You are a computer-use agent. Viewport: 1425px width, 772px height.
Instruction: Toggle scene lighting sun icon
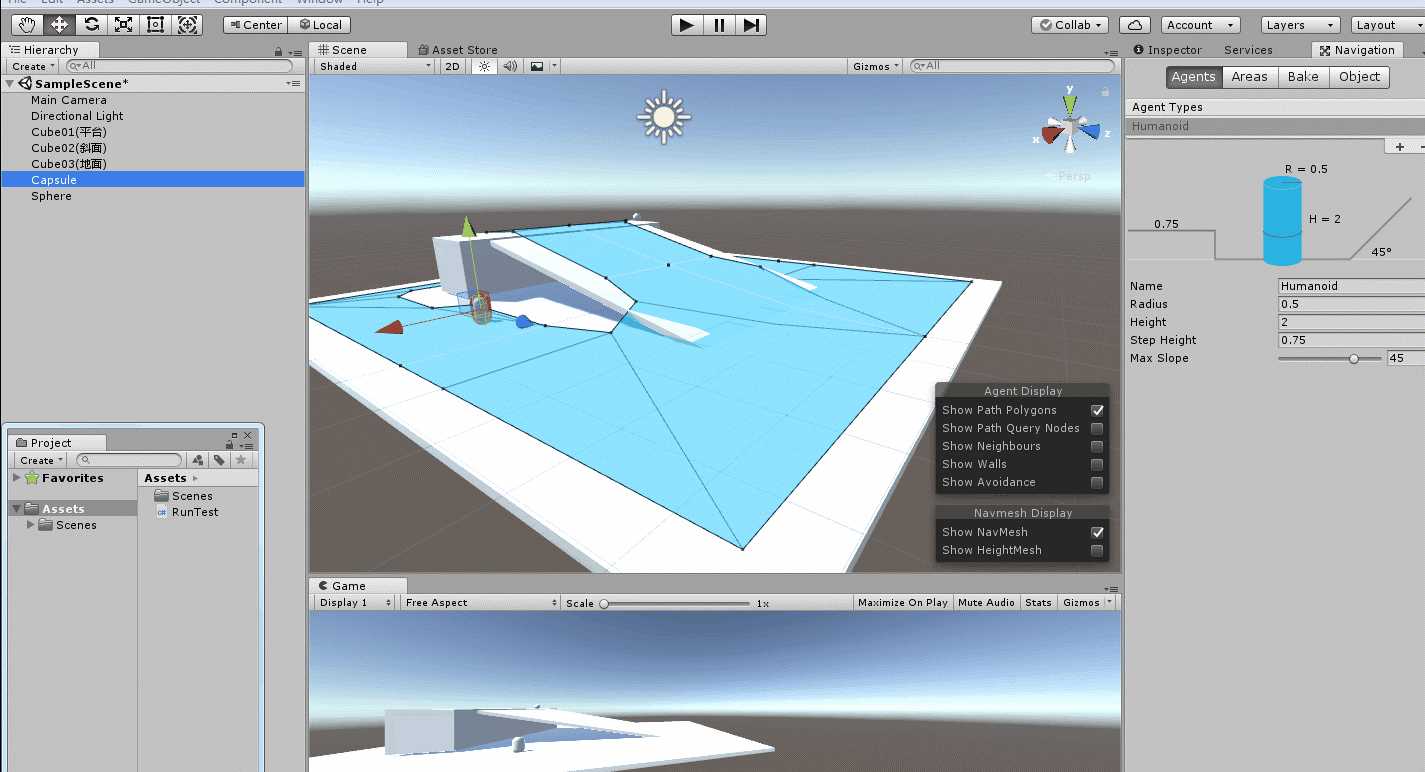point(484,66)
